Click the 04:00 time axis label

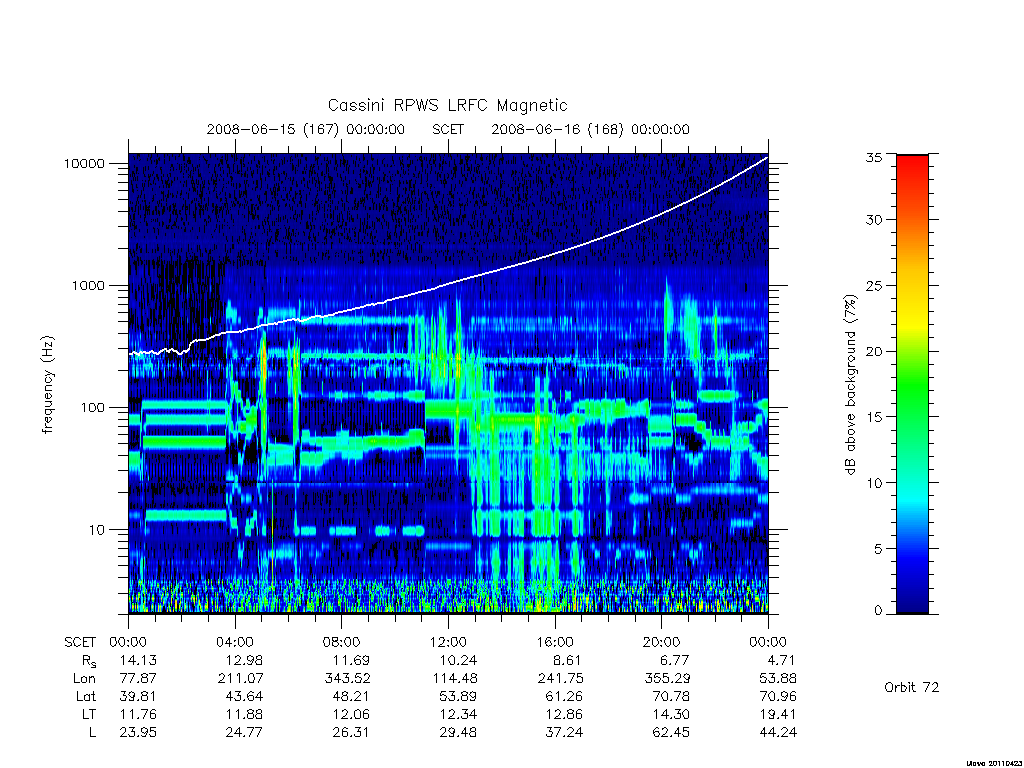[x=235, y=642]
